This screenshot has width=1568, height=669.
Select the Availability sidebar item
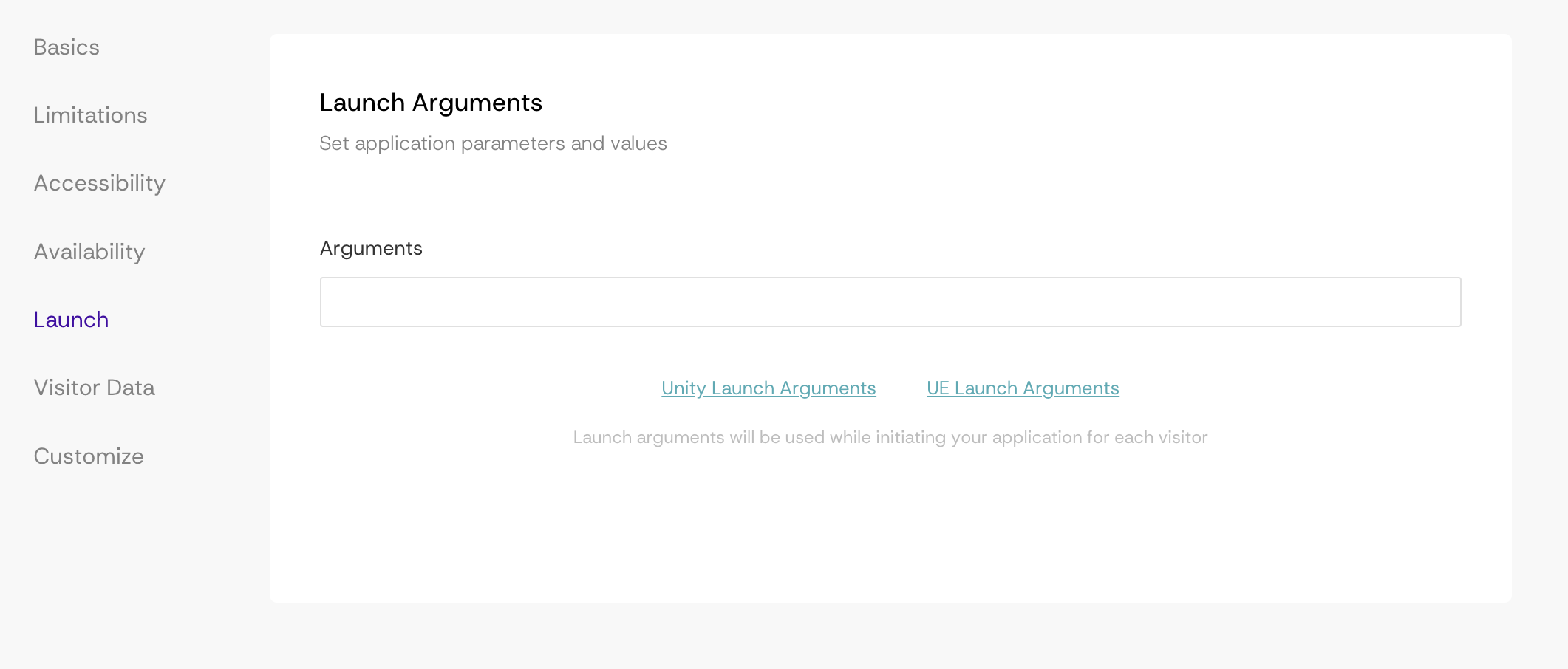tap(89, 252)
